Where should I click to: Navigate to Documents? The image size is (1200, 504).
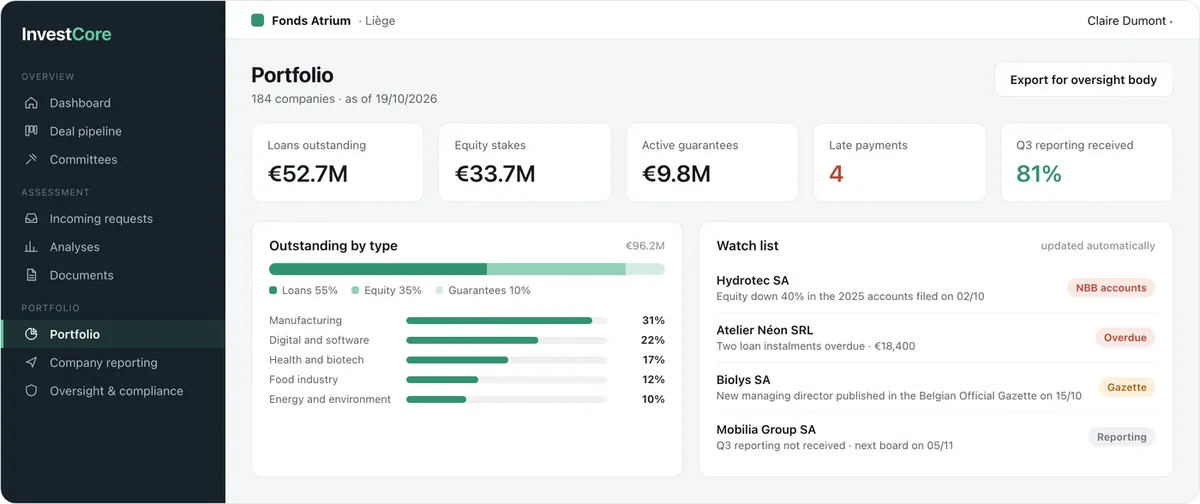(x=113, y=275)
